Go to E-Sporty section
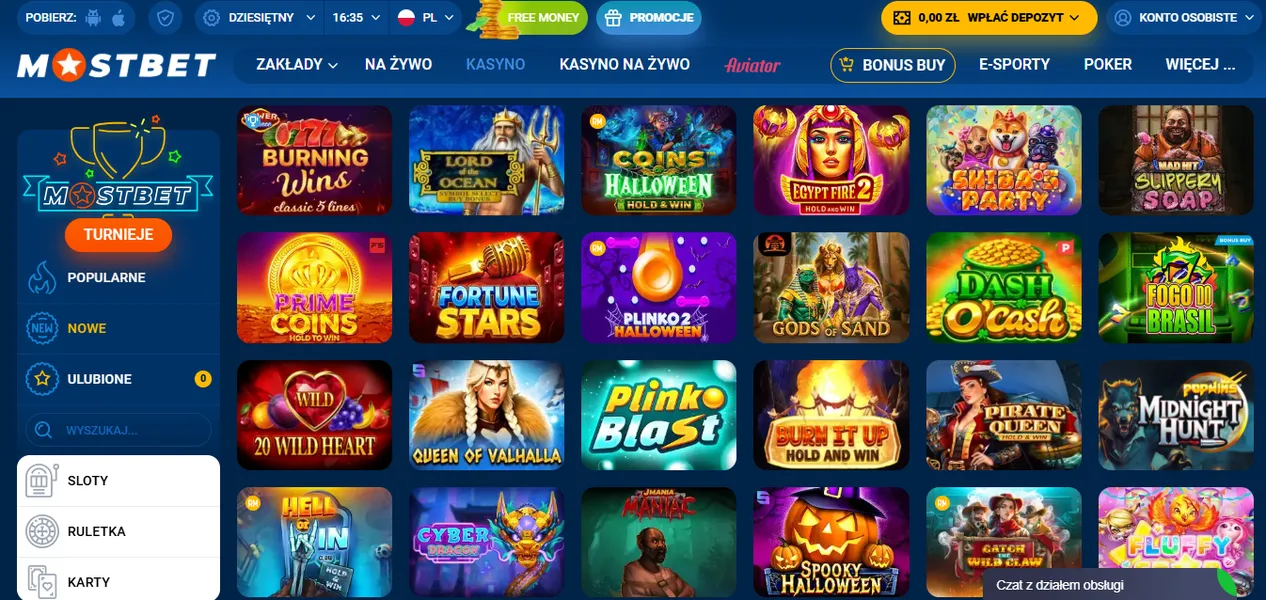This screenshot has width=1266, height=600. [1014, 65]
